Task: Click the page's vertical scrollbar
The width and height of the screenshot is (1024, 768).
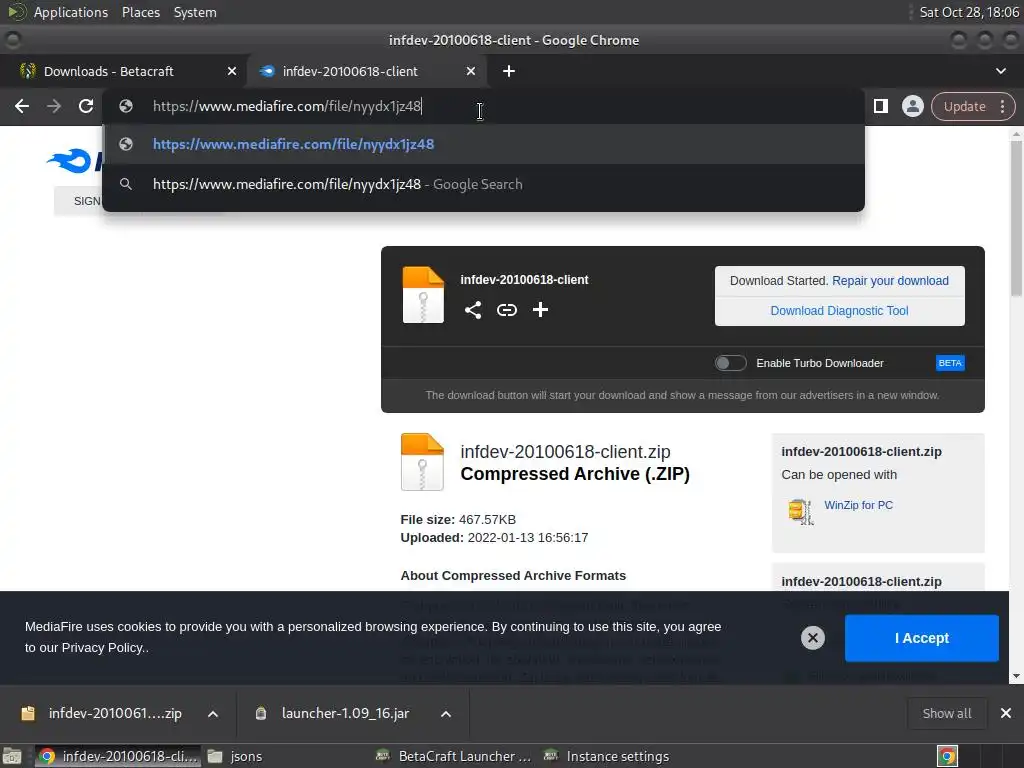Action: pos(1016,218)
